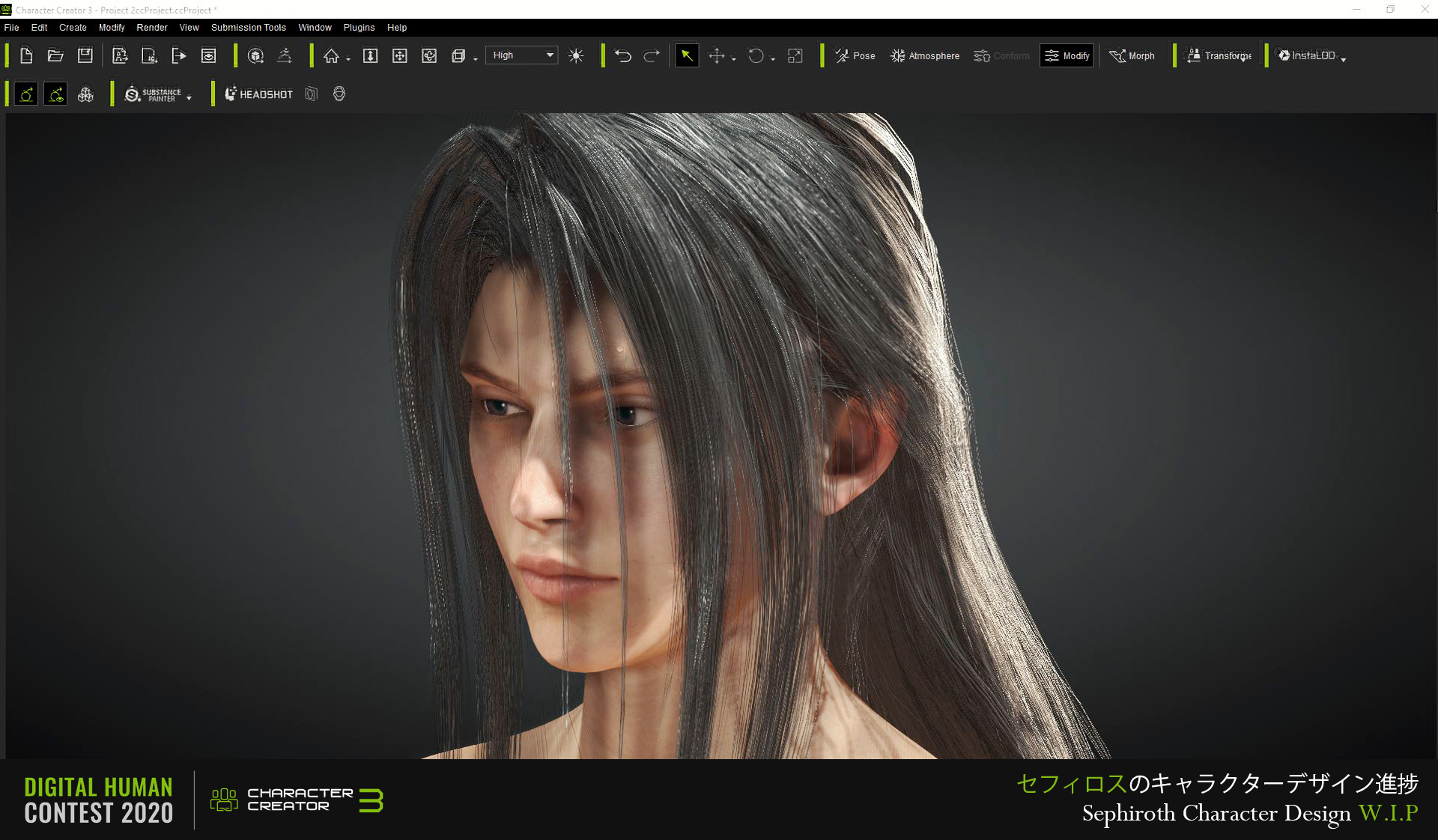The image size is (1438, 840).
Task: Open the File menu
Action: [x=12, y=27]
